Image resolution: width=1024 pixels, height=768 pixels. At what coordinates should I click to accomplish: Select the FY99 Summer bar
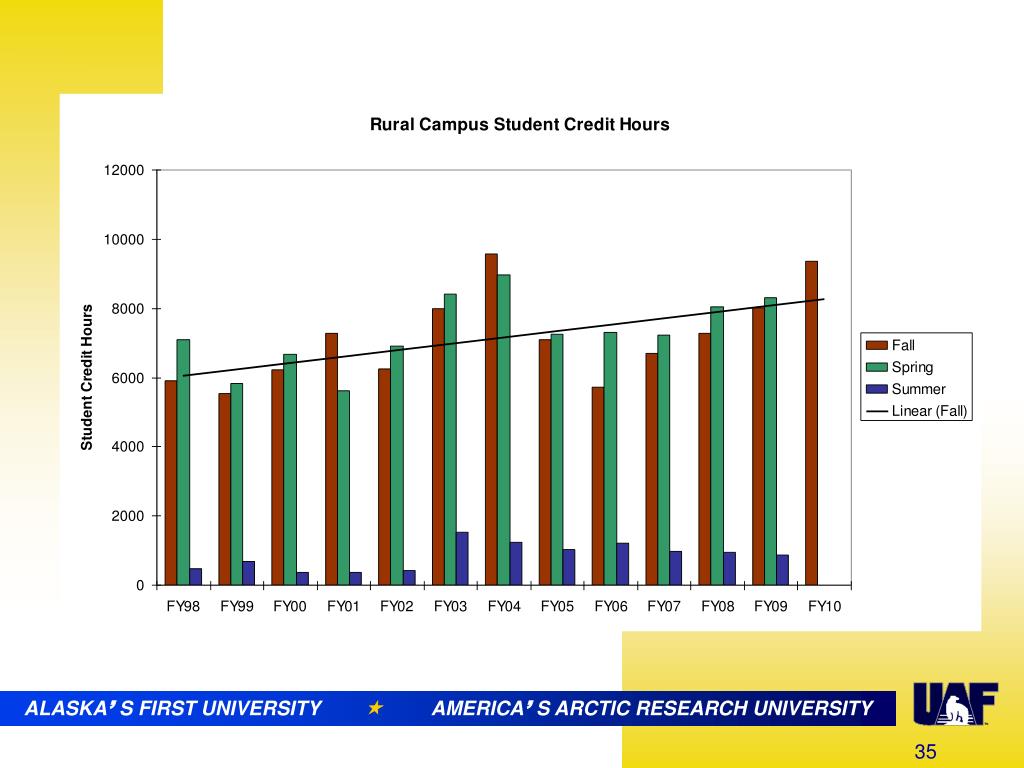pyautogui.click(x=249, y=573)
